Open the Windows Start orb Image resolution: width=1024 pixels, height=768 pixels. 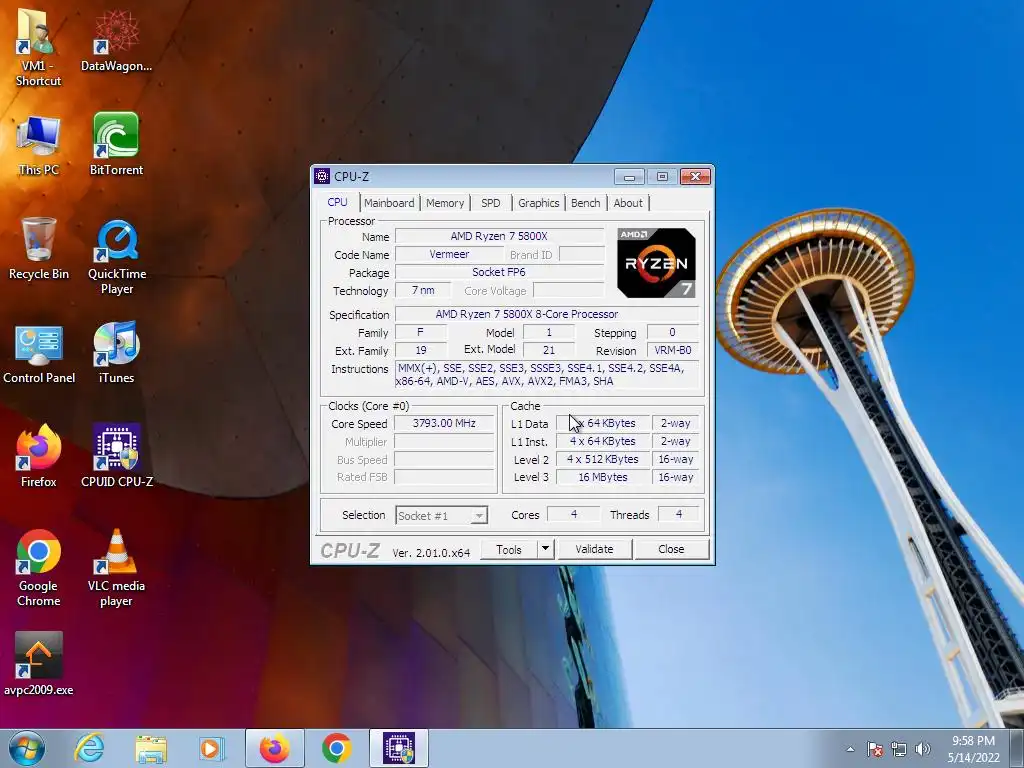click(x=27, y=748)
